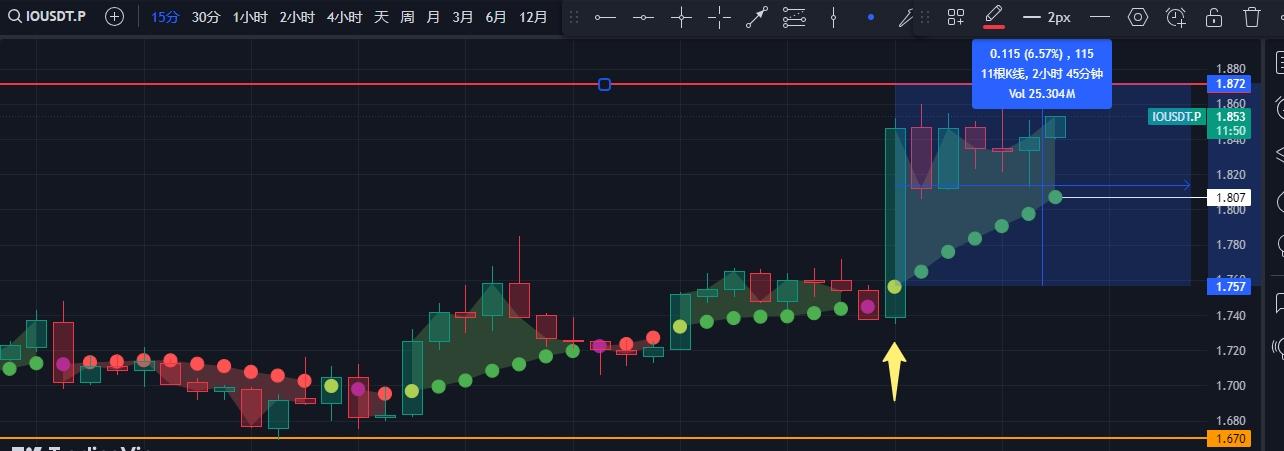Viewport: 1284px width, 451px height.
Task: Select the horizontal line drawing tool
Action: 644,17
